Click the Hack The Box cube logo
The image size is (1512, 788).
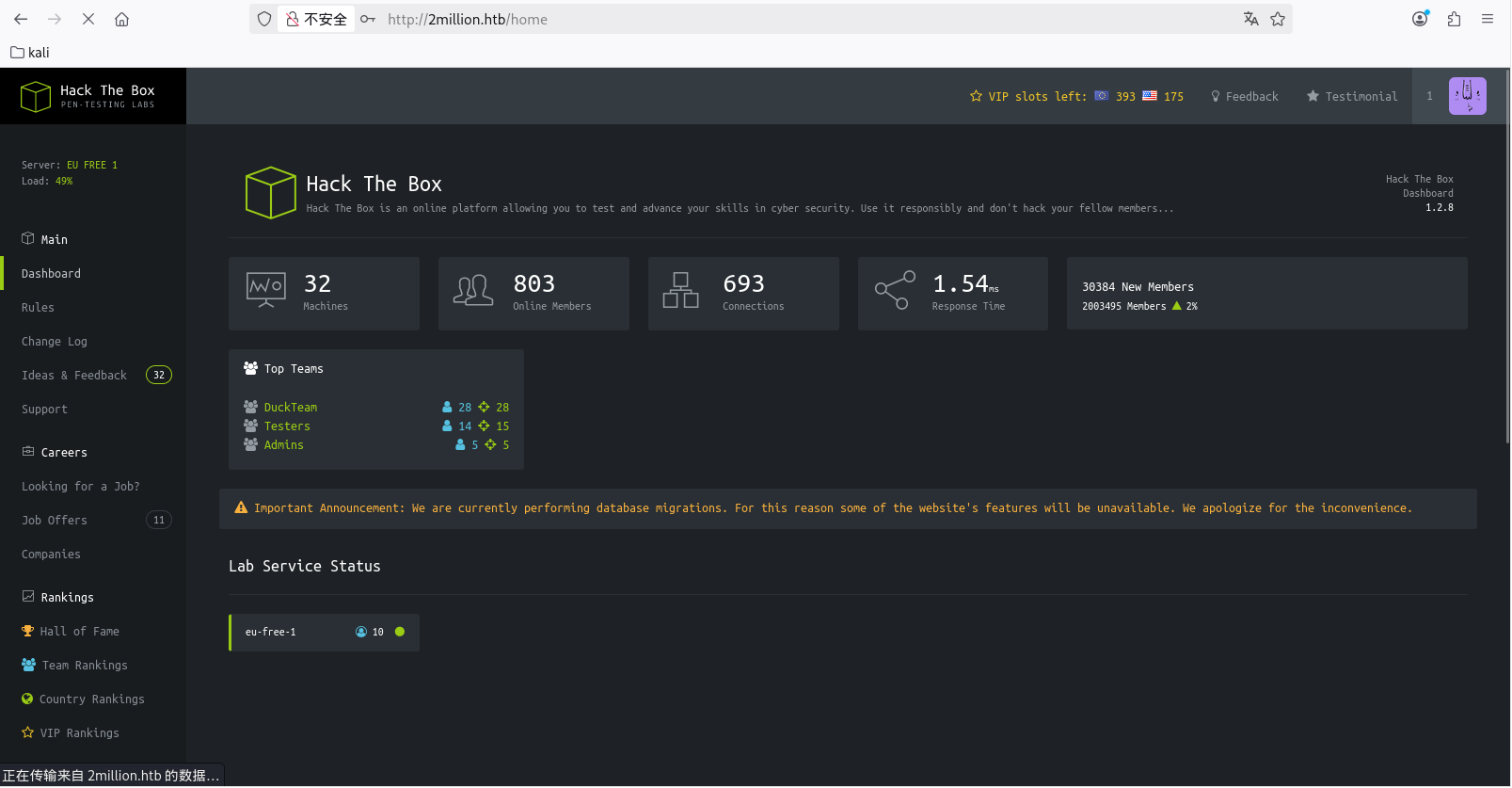pos(36,96)
